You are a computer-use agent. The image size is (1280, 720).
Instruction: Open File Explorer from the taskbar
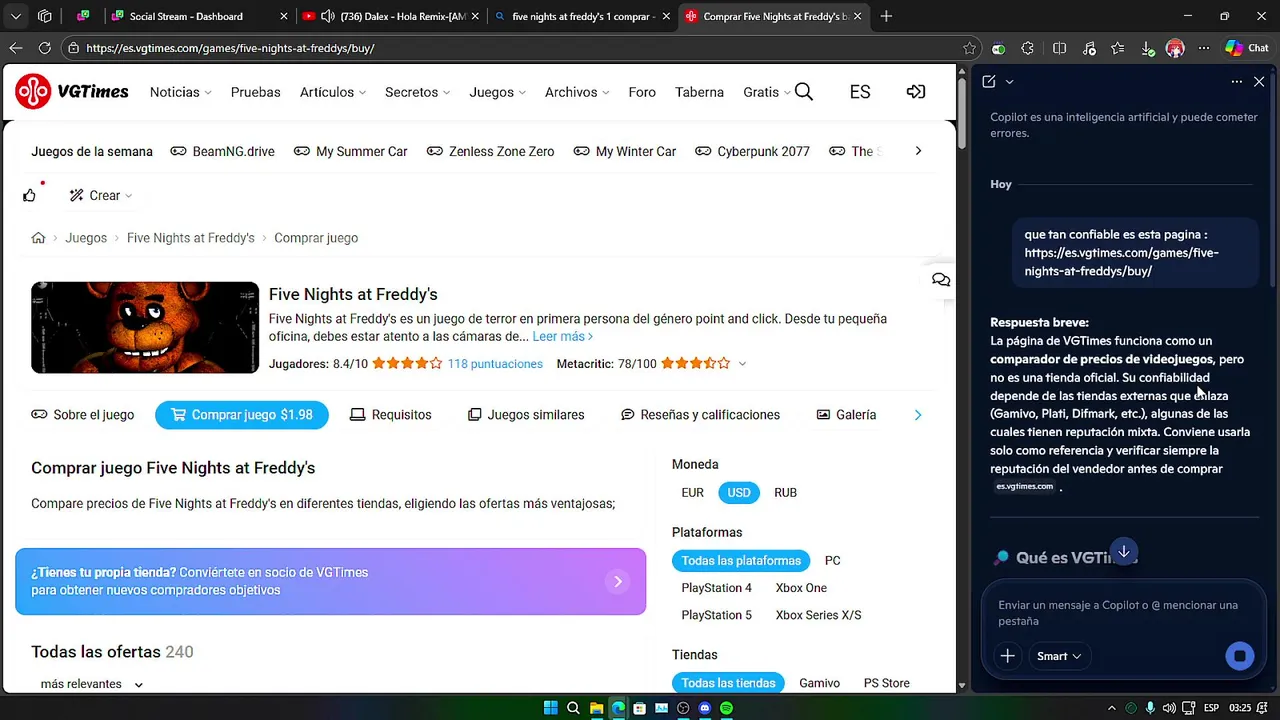(596, 708)
